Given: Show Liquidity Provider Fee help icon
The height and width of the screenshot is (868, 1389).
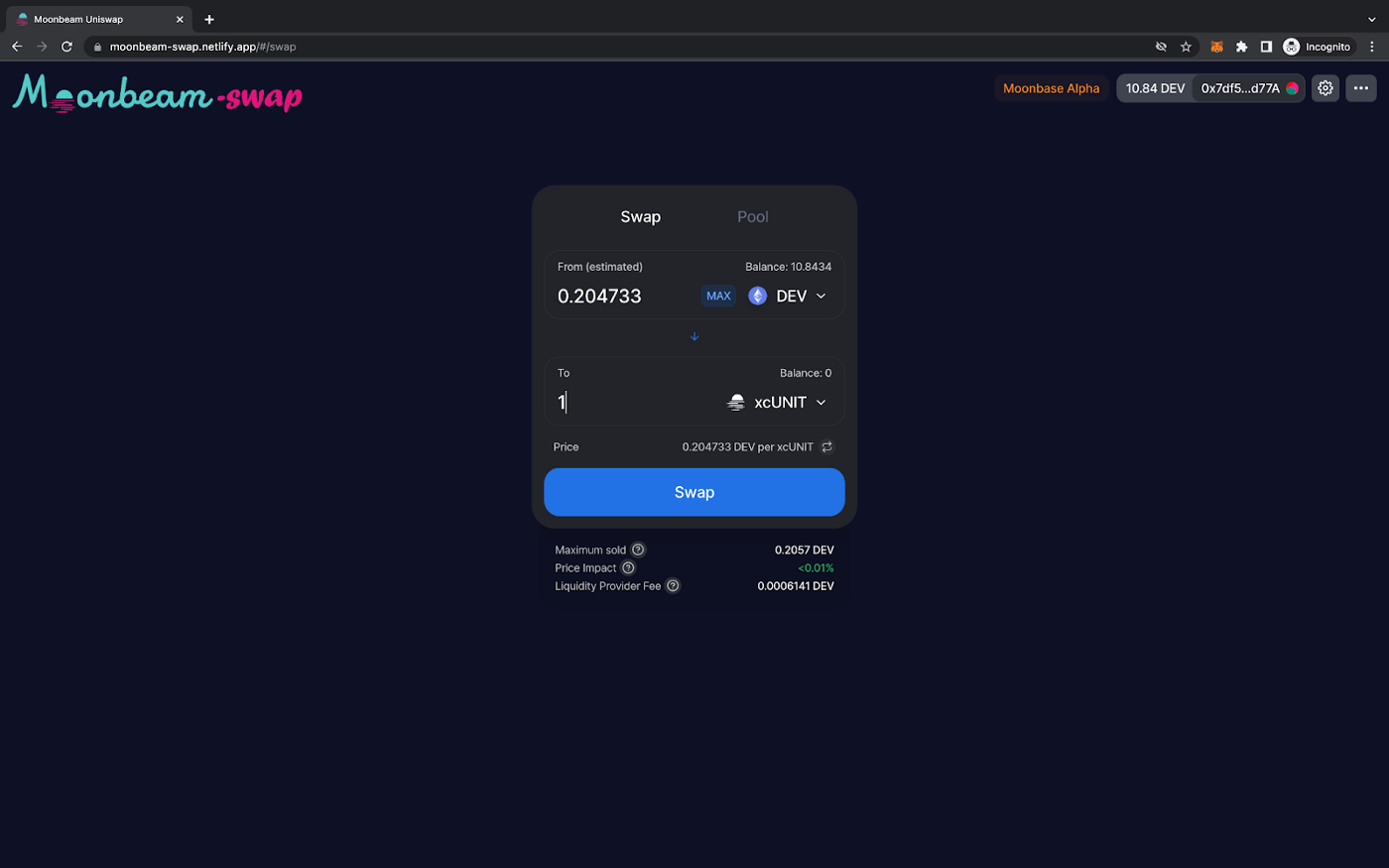Looking at the screenshot, I should [673, 585].
